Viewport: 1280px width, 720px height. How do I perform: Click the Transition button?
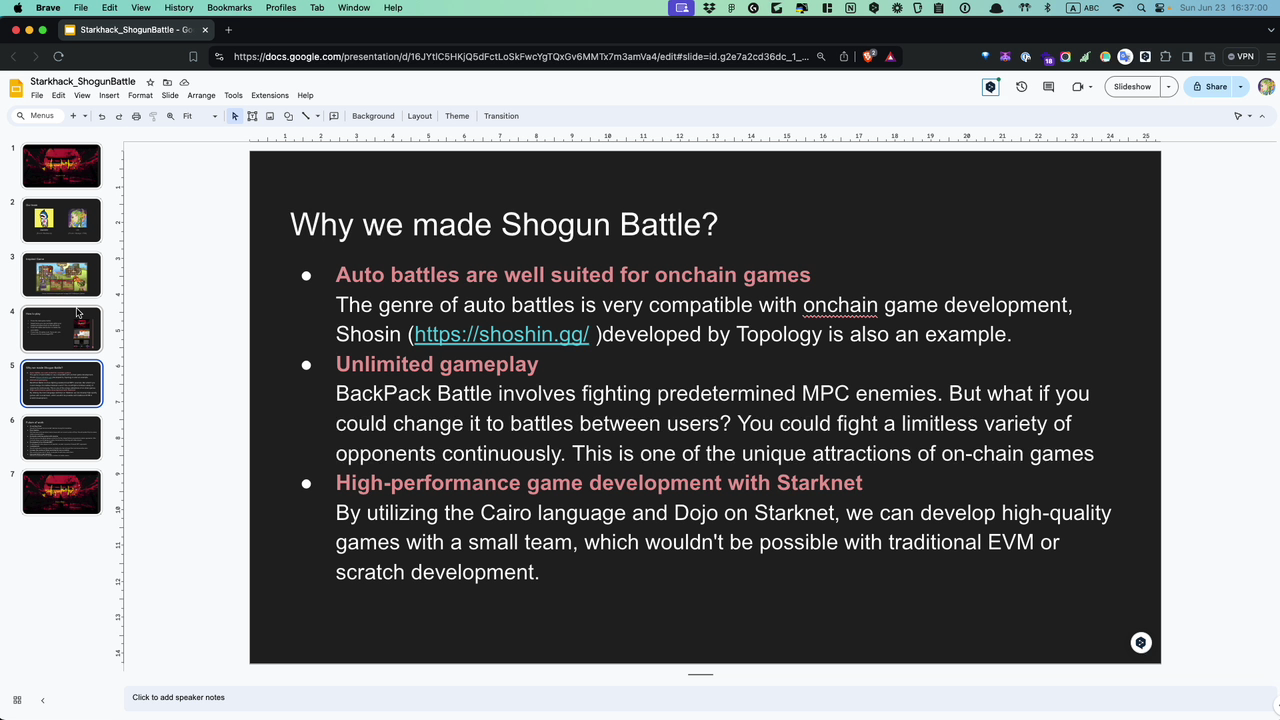point(501,116)
